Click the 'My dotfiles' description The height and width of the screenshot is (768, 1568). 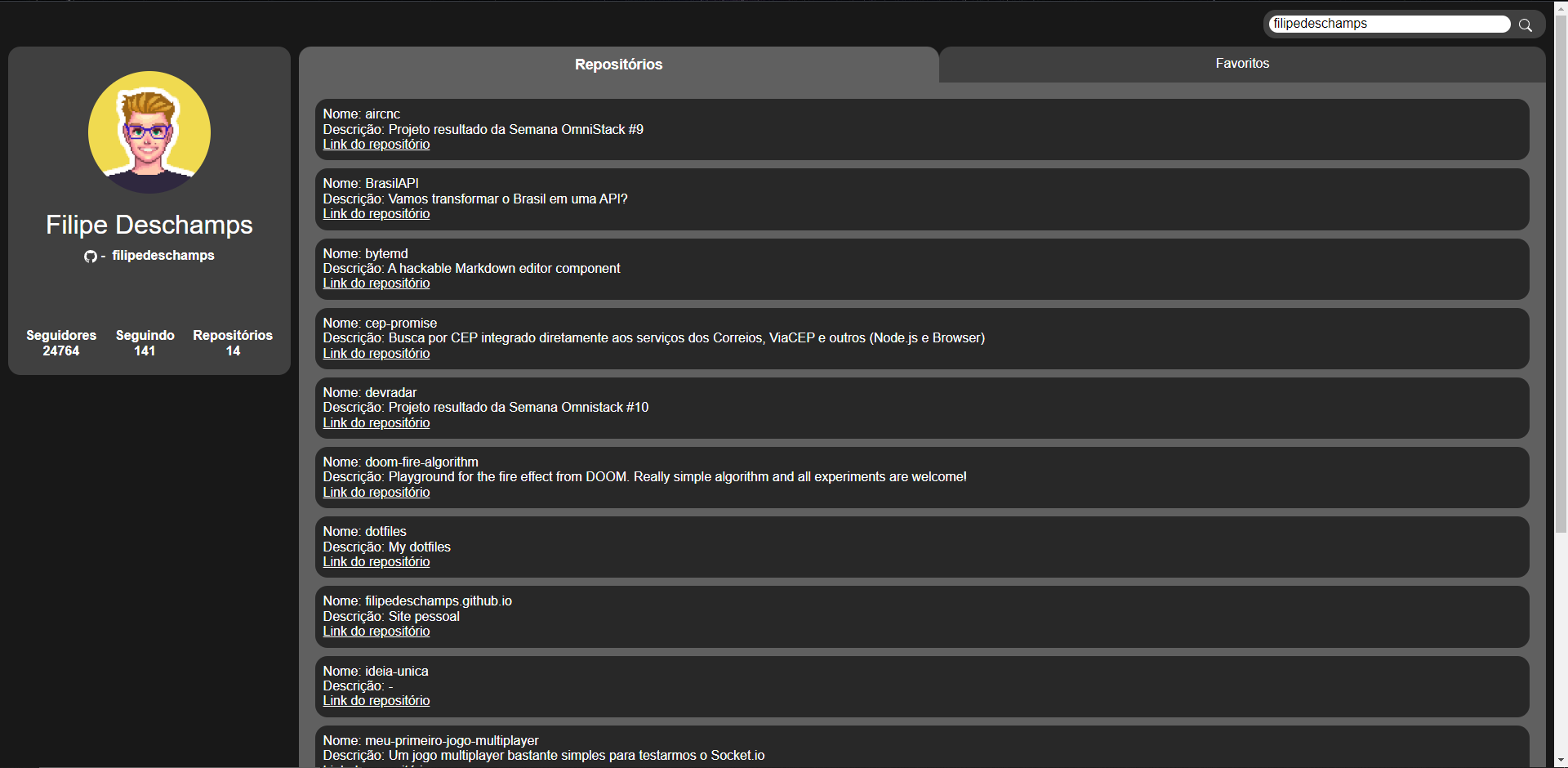click(x=387, y=547)
